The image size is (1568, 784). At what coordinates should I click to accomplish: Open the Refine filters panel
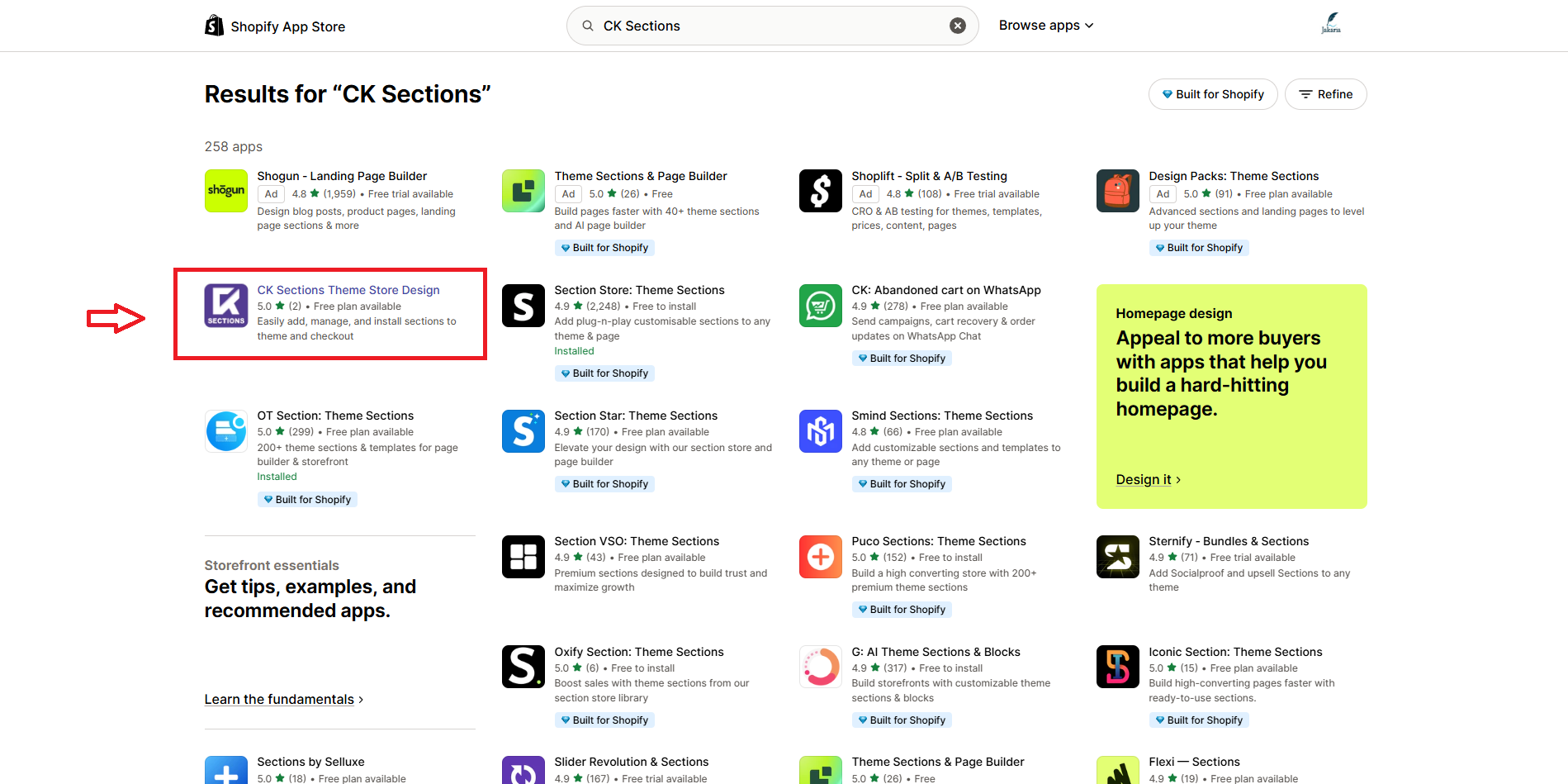tap(1325, 94)
